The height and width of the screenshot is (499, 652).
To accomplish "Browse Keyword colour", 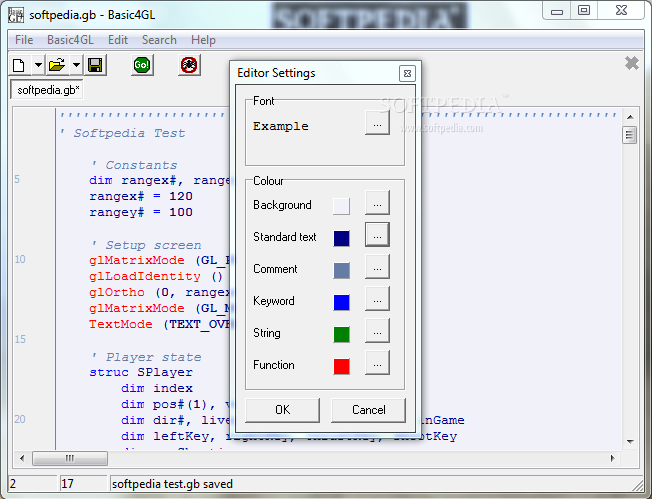I will (x=377, y=299).
